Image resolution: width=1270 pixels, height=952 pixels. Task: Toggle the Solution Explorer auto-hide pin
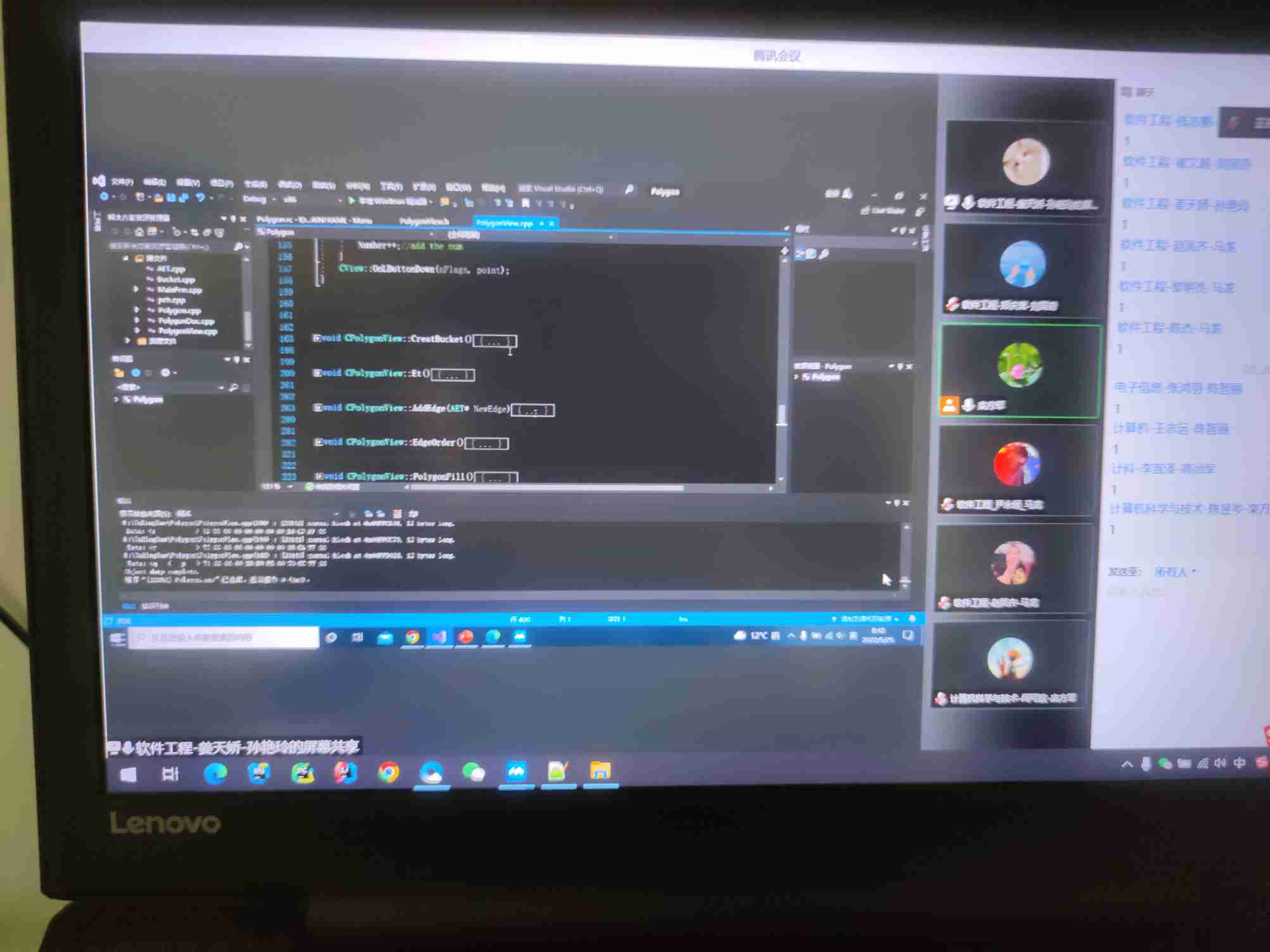[x=234, y=219]
